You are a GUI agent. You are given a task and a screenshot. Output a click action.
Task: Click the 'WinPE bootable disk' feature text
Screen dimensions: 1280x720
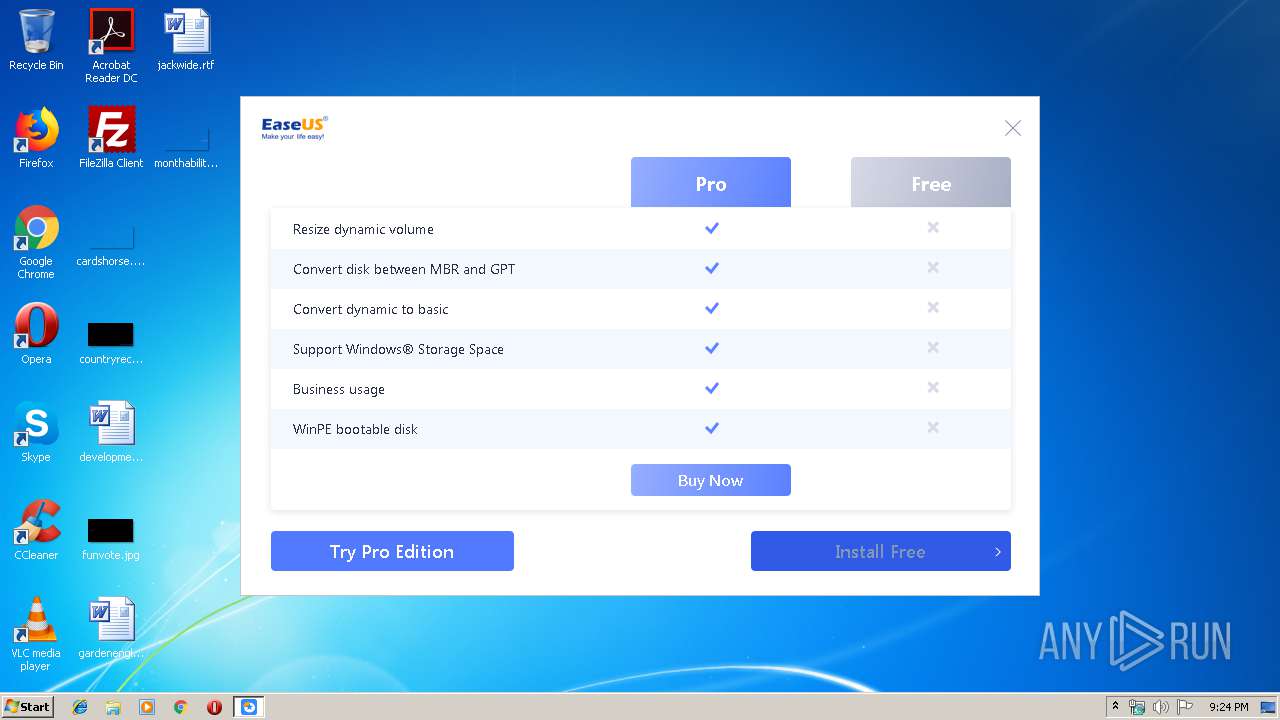tap(355, 429)
